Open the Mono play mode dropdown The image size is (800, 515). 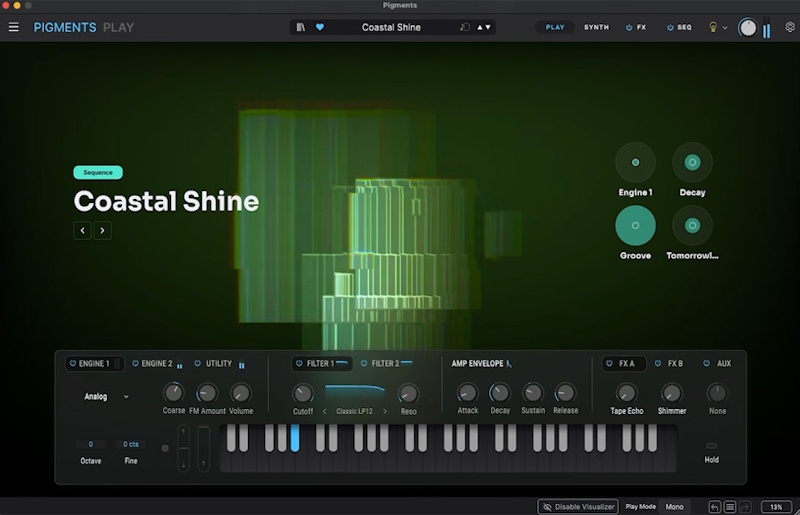674,507
